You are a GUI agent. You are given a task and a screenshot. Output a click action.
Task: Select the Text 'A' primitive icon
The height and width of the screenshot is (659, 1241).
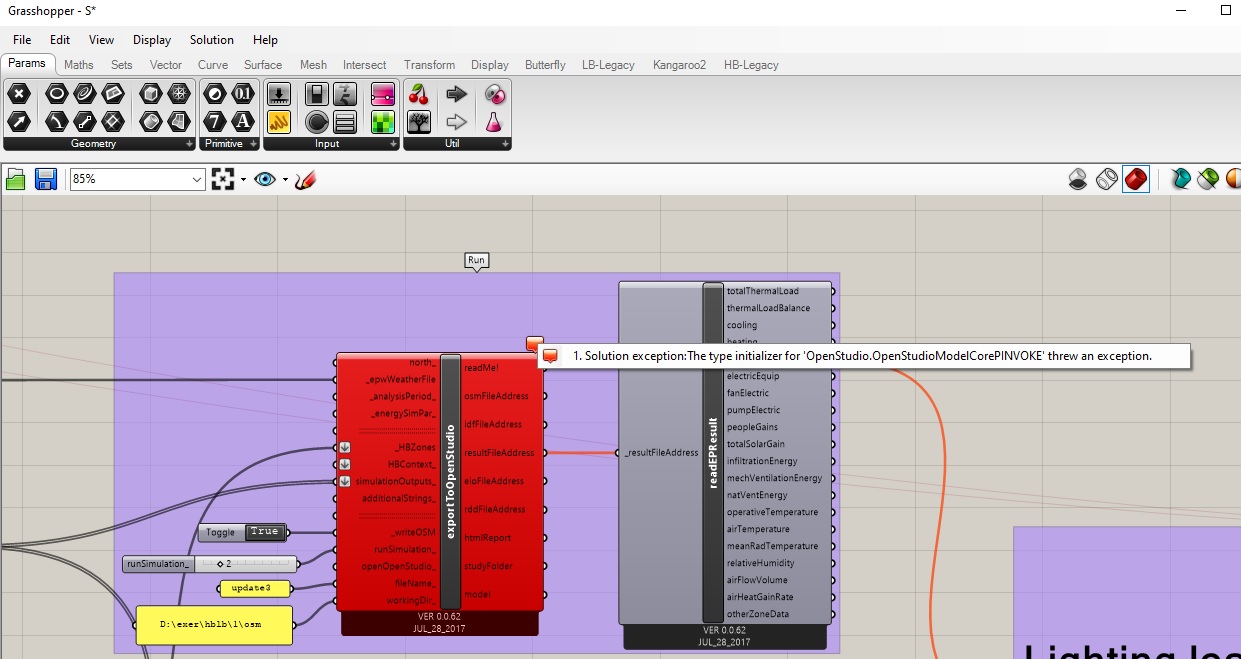coord(243,122)
